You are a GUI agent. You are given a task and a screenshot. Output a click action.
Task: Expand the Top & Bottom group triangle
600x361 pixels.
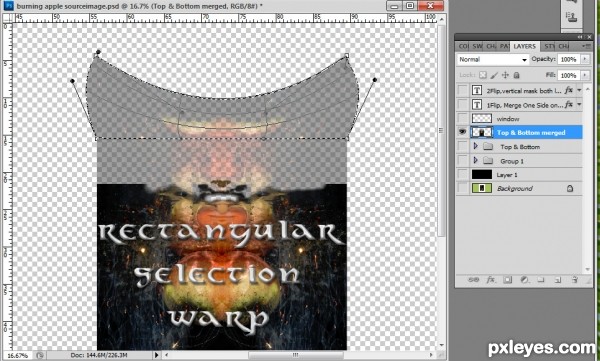[476, 146]
